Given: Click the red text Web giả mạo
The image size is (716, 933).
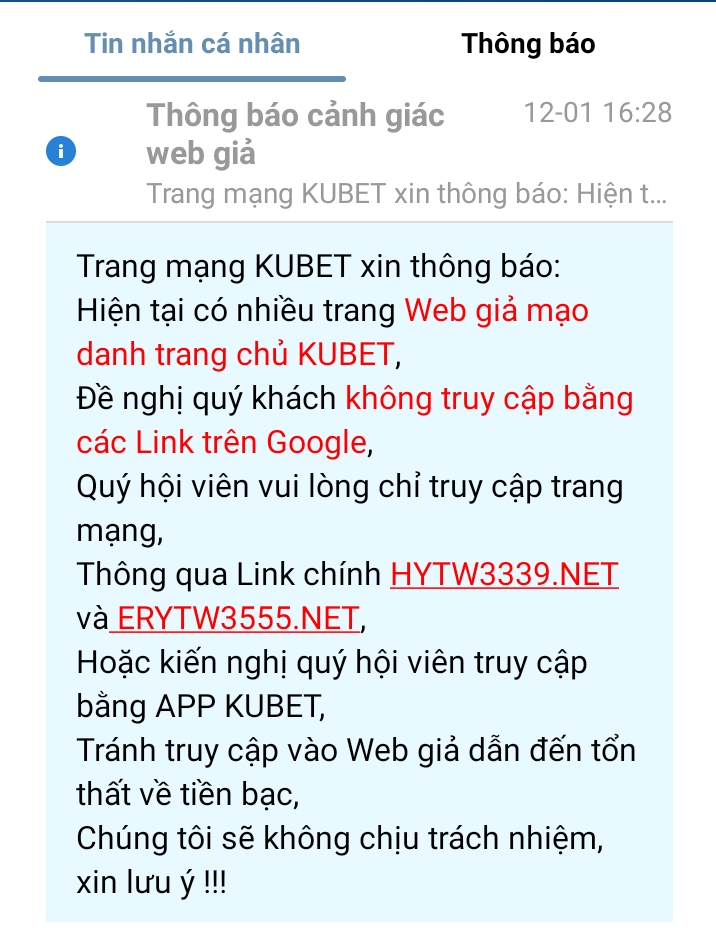Looking at the screenshot, I should tap(496, 311).
